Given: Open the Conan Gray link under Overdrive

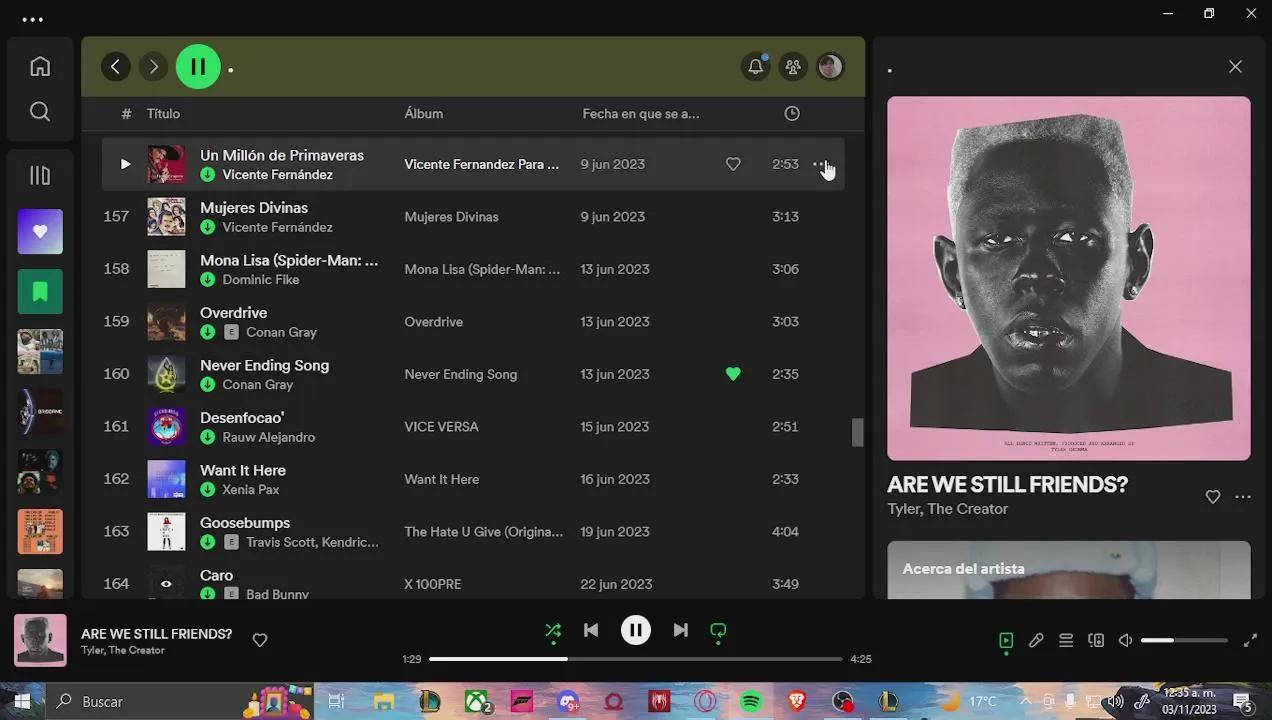Looking at the screenshot, I should pos(282,332).
